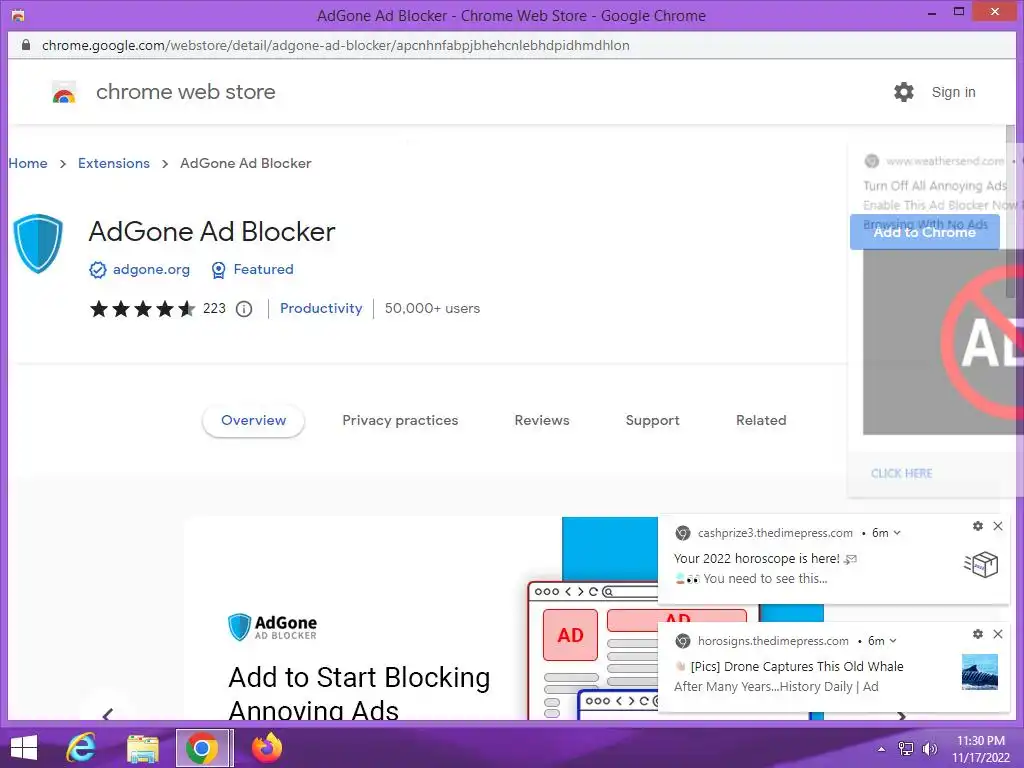Launch Firefox from taskbar

point(266,748)
